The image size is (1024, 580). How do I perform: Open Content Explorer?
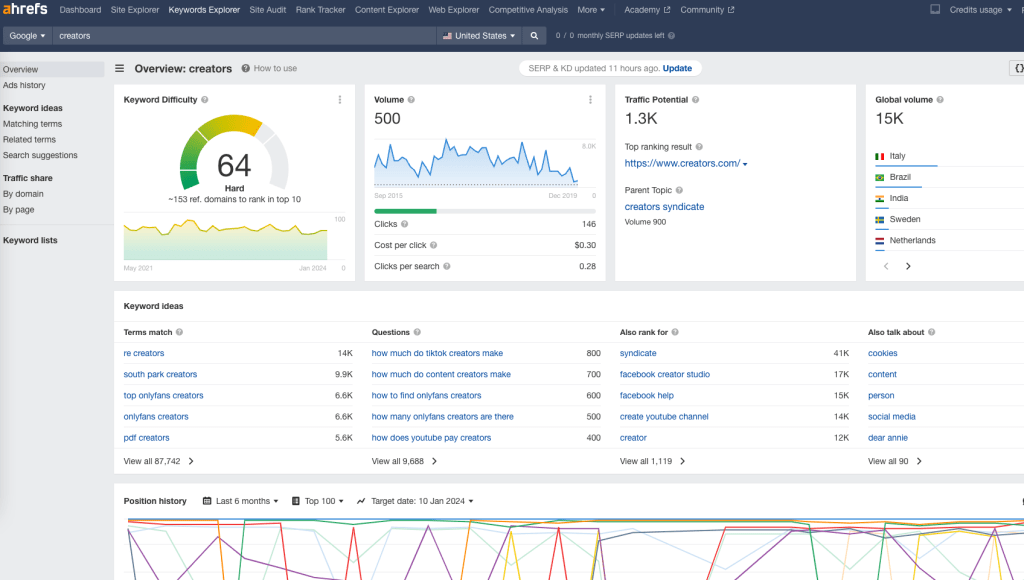[x=387, y=10]
